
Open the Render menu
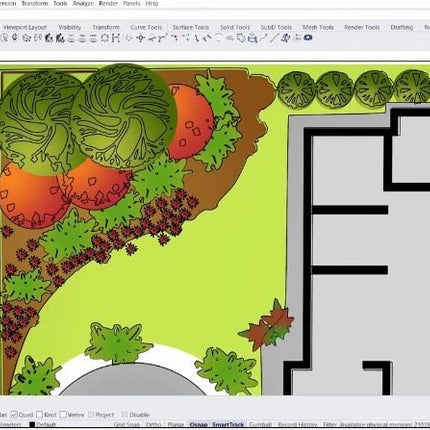click(108, 4)
